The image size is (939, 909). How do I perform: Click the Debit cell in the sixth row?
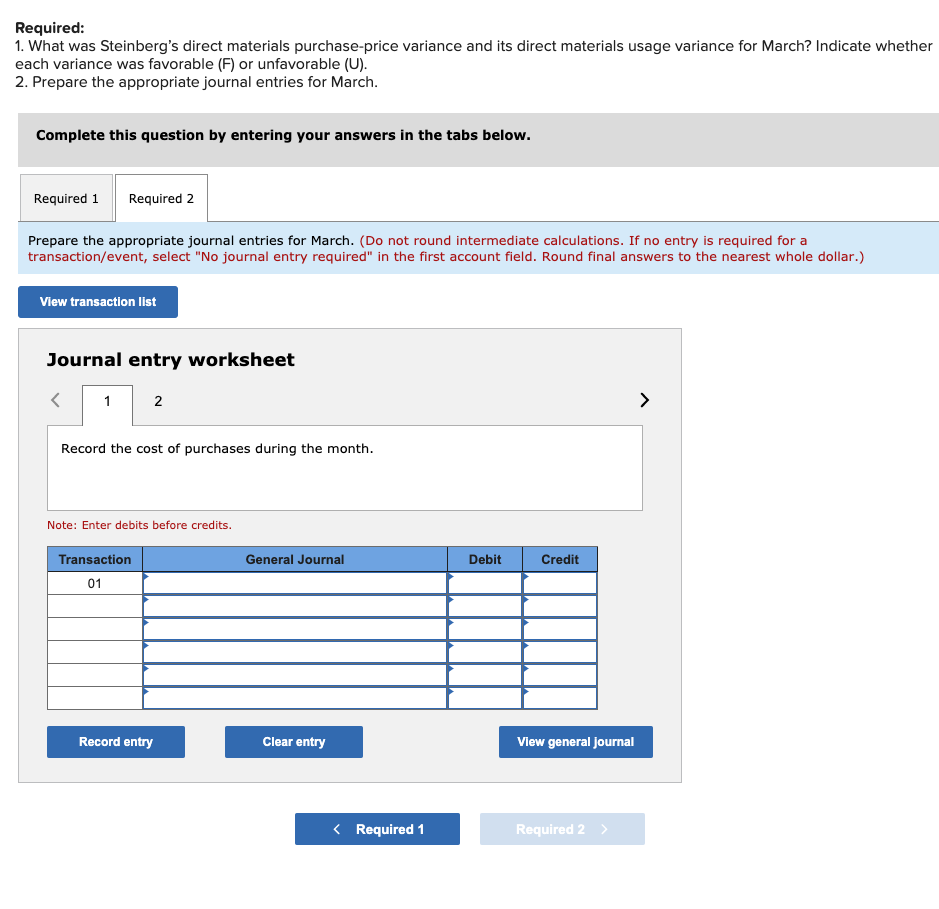tap(485, 698)
